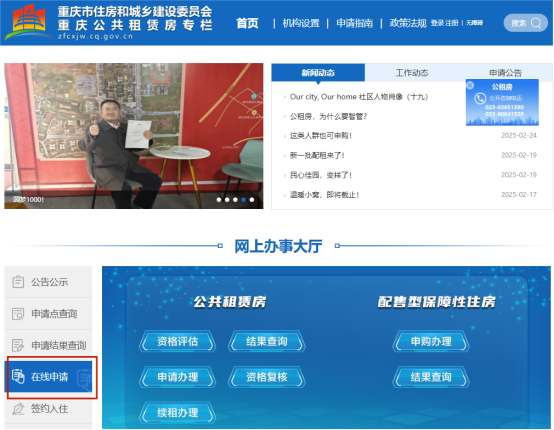The width and height of the screenshot is (554, 430).
Task: Click the 在线申请 sidebar icon
Action: coord(18,376)
